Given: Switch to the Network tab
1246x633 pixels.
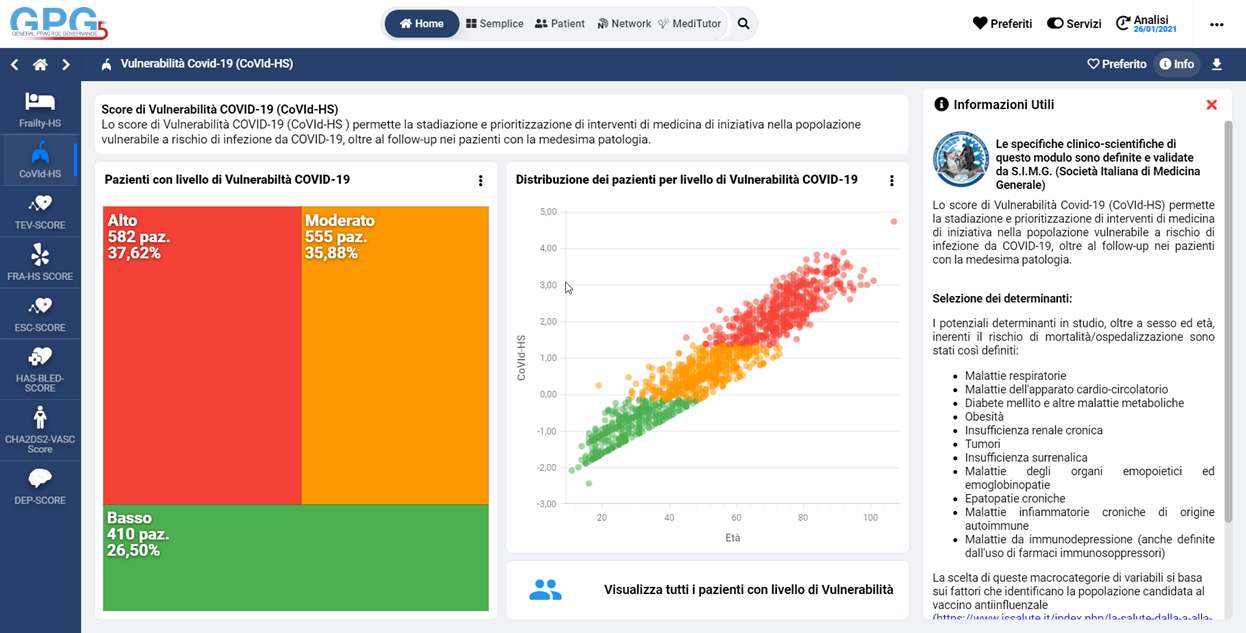Looking at the screenshot, I should click(x=624, y=24).
